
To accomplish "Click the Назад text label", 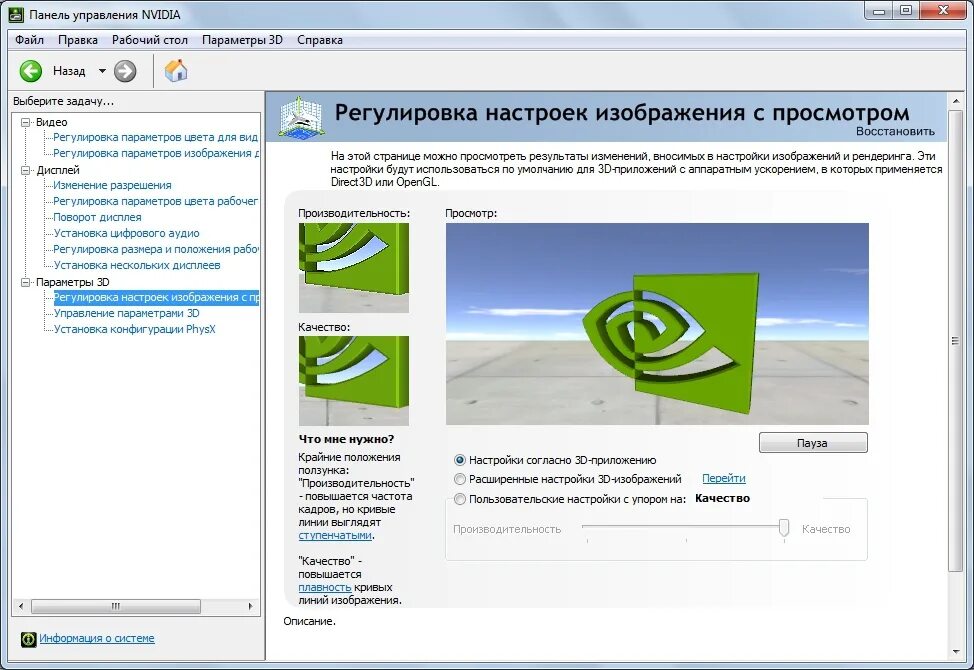I will pyautogui.click(x=69, y=71).
